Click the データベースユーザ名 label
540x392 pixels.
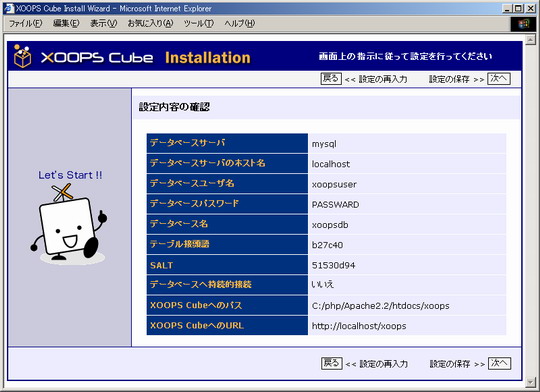coord(192,183)
